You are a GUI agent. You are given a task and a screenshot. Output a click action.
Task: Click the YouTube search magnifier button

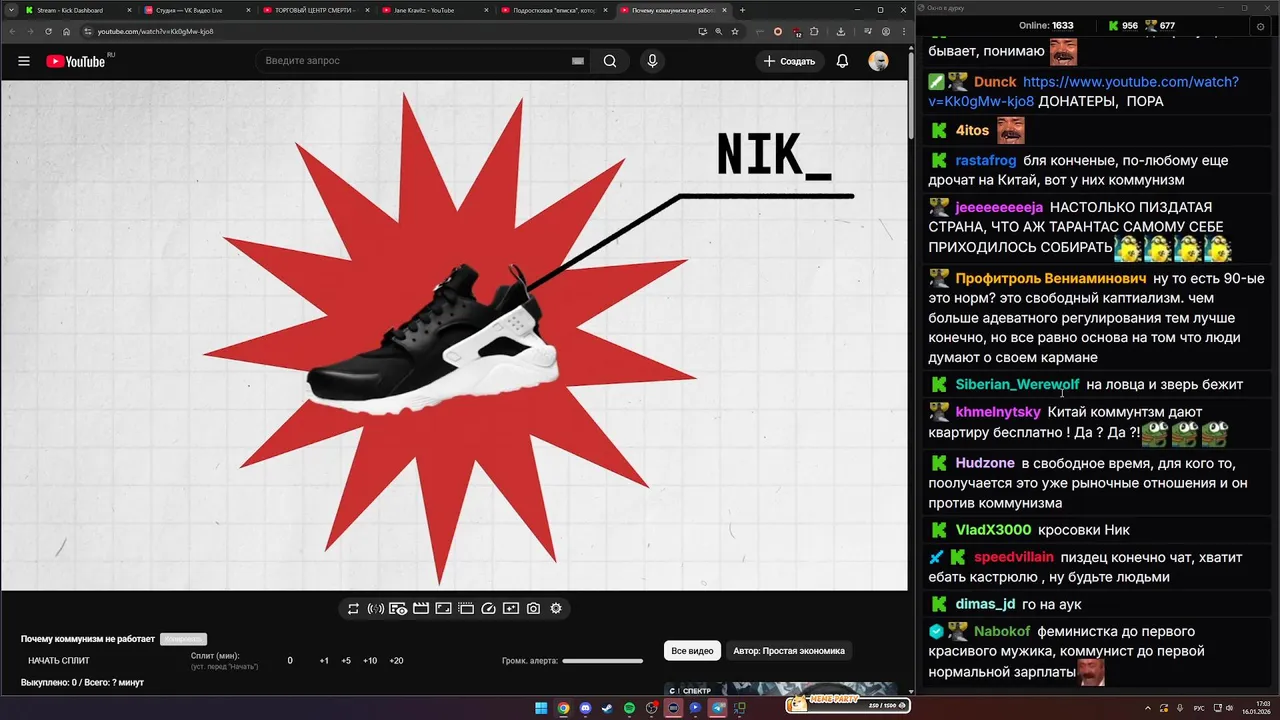pyautogui.click(x=610, y=61)
